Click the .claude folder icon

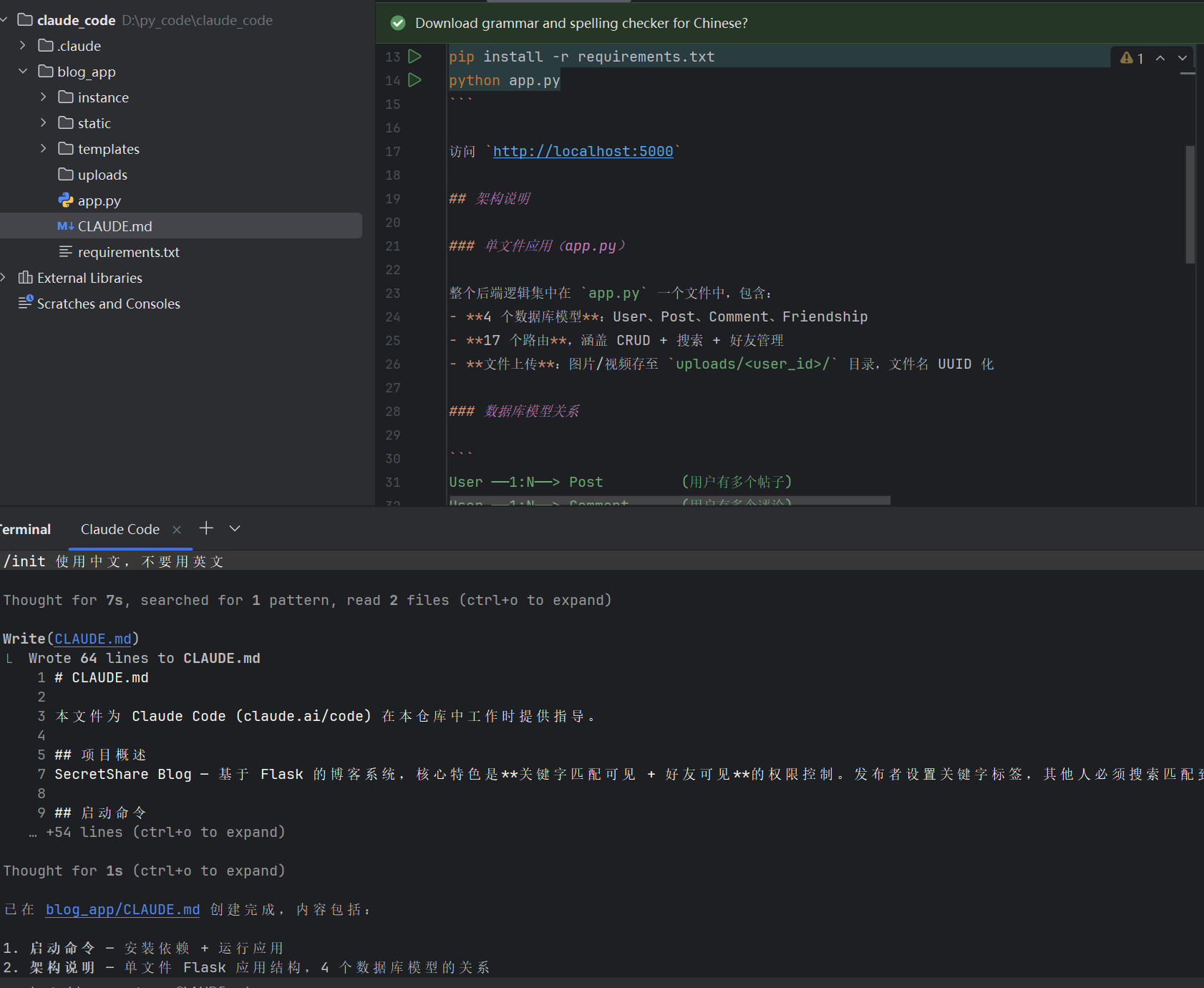(46, 46)
